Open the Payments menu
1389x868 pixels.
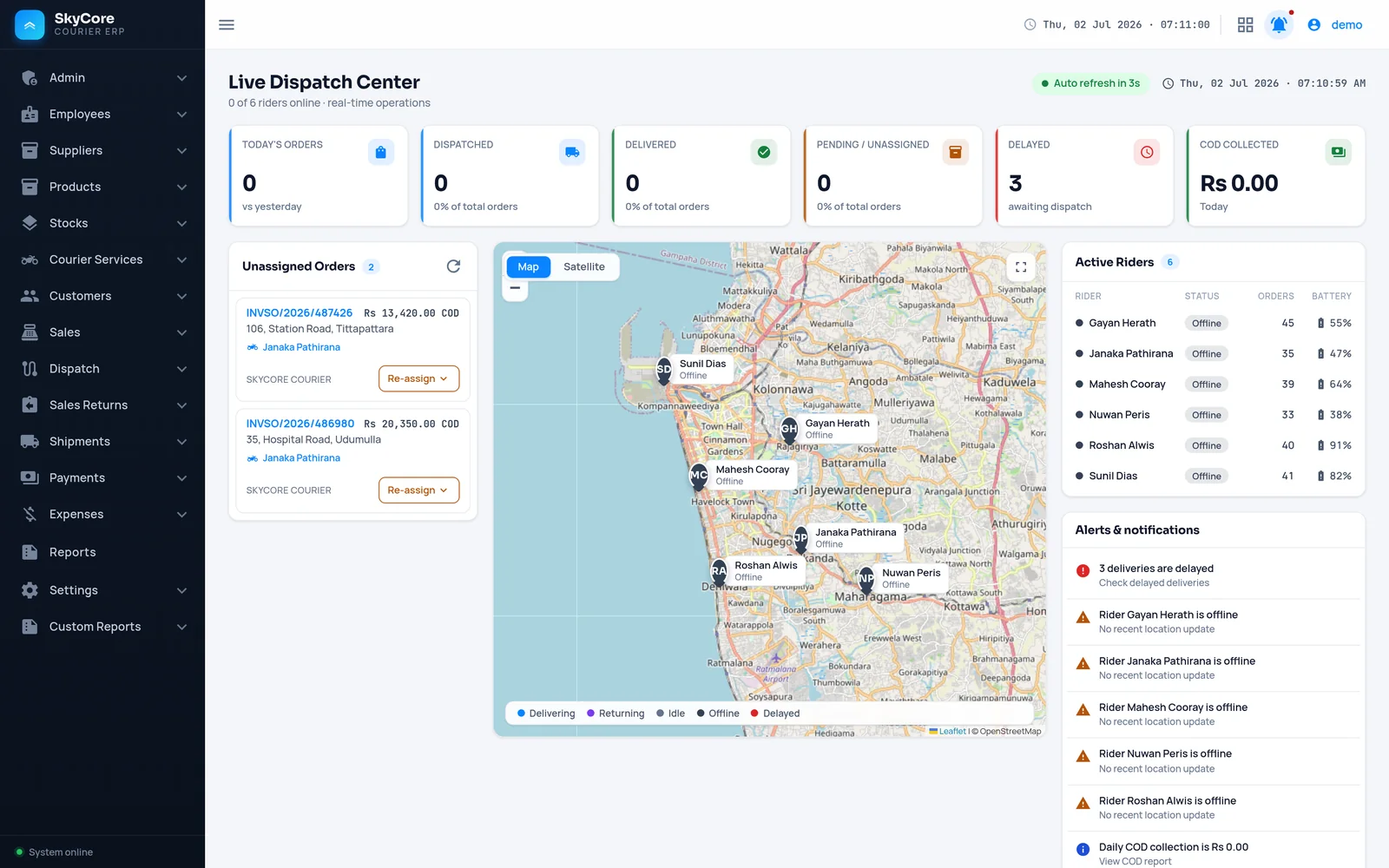point(102,478)
